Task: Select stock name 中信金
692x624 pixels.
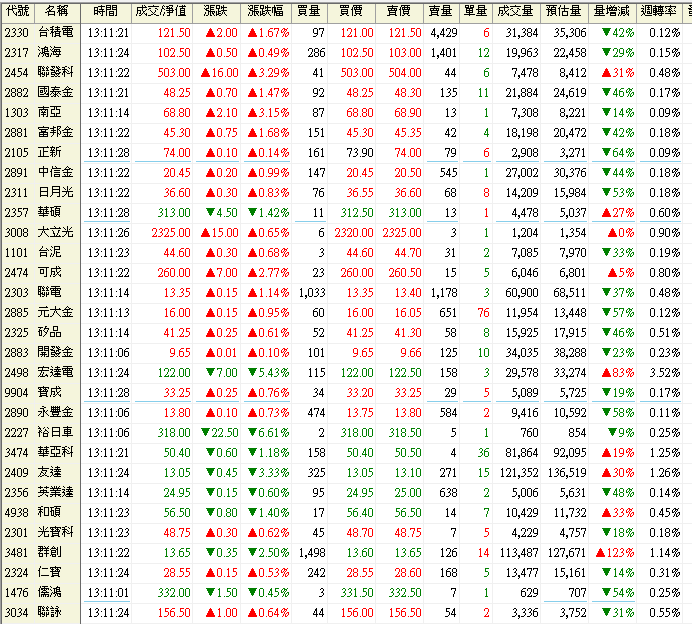Action: pyautogui.click(x=56, y=172)
